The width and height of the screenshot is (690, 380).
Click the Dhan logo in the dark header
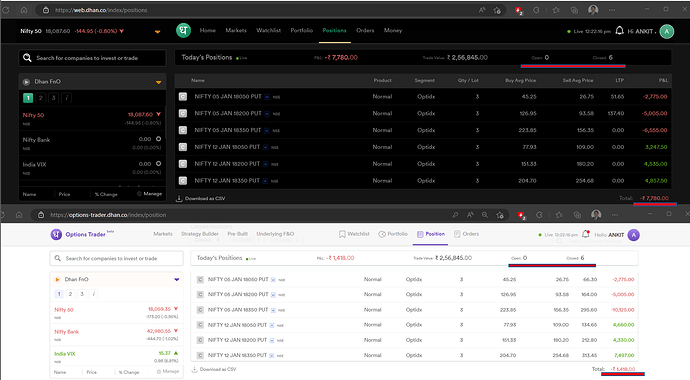184,30
